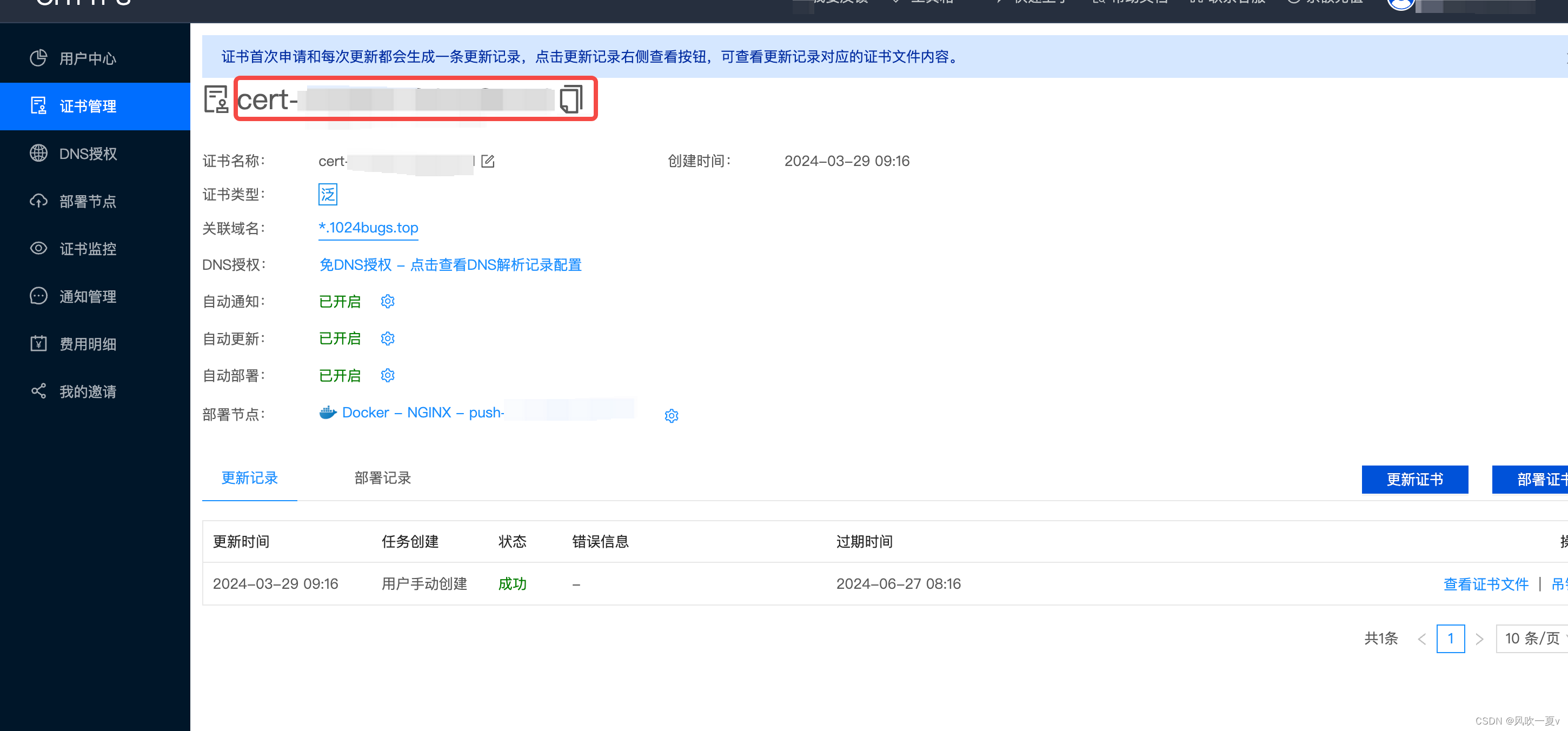Viewport: 1568px width, 731px height.
Task: Open the 自动通知 settings gear
Action: pos(388,301)
